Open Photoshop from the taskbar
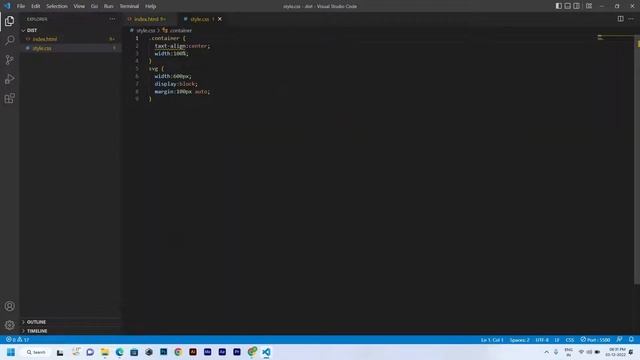640x360 pixels. tap(163, 352)
